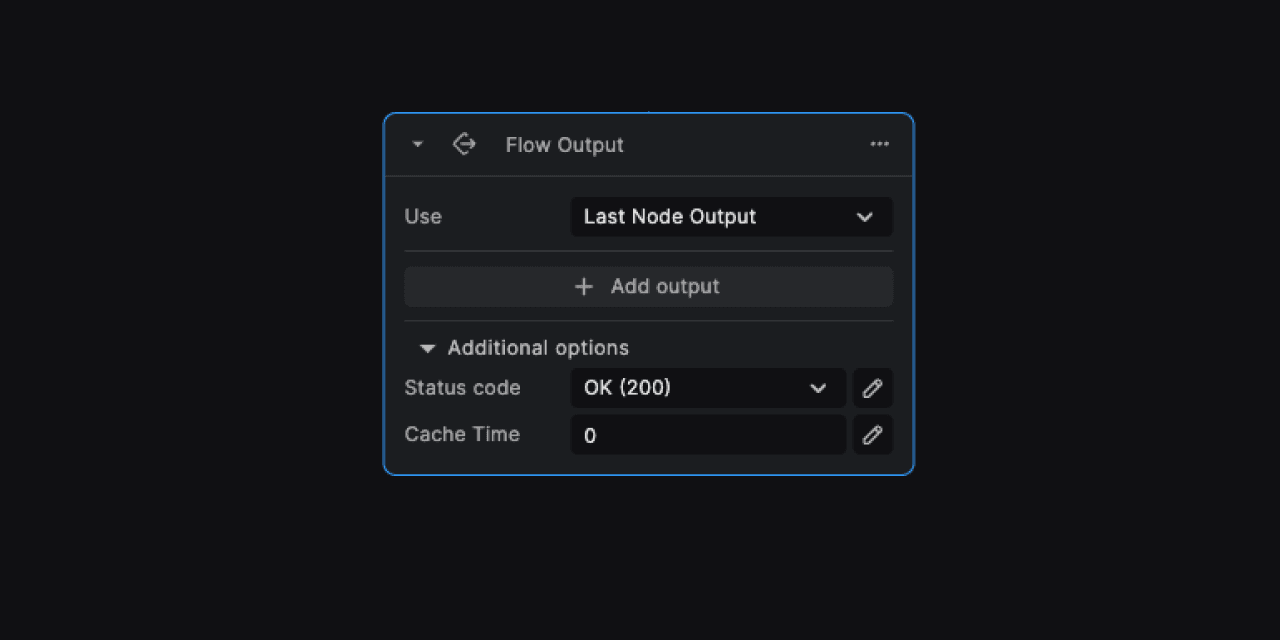Collapse the Flow Output node with header arrow
This screenshot has height=640, width=1280.
[x=418, y=145]
